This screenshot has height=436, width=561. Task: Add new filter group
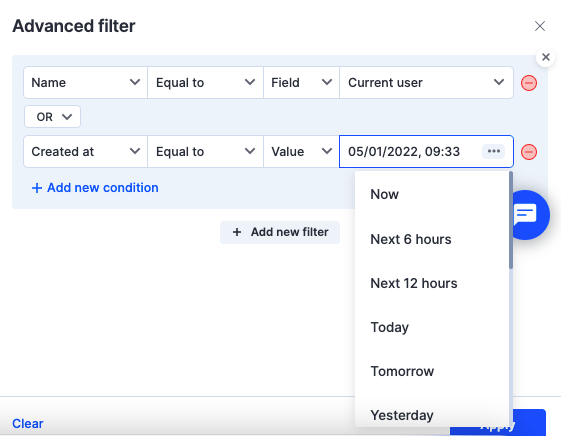coord(280,232)
